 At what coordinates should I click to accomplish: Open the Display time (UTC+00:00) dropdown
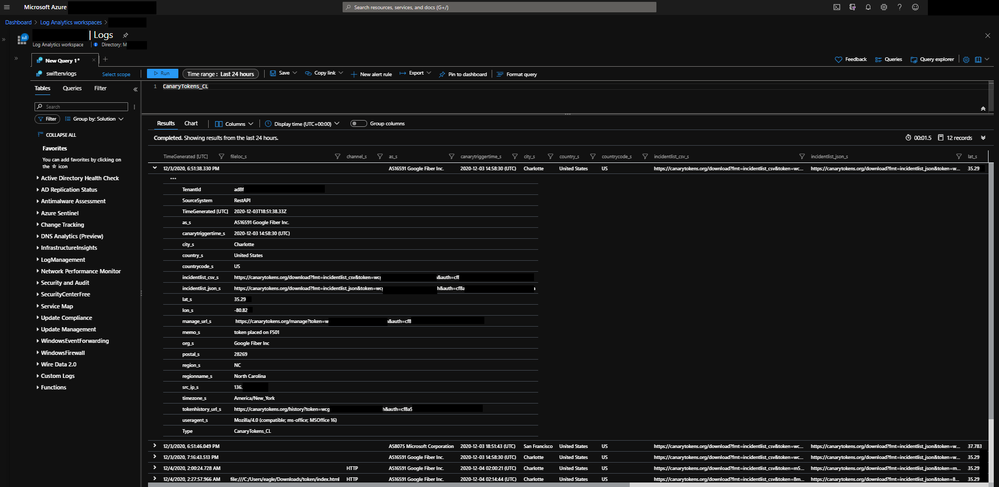(303, 124)
